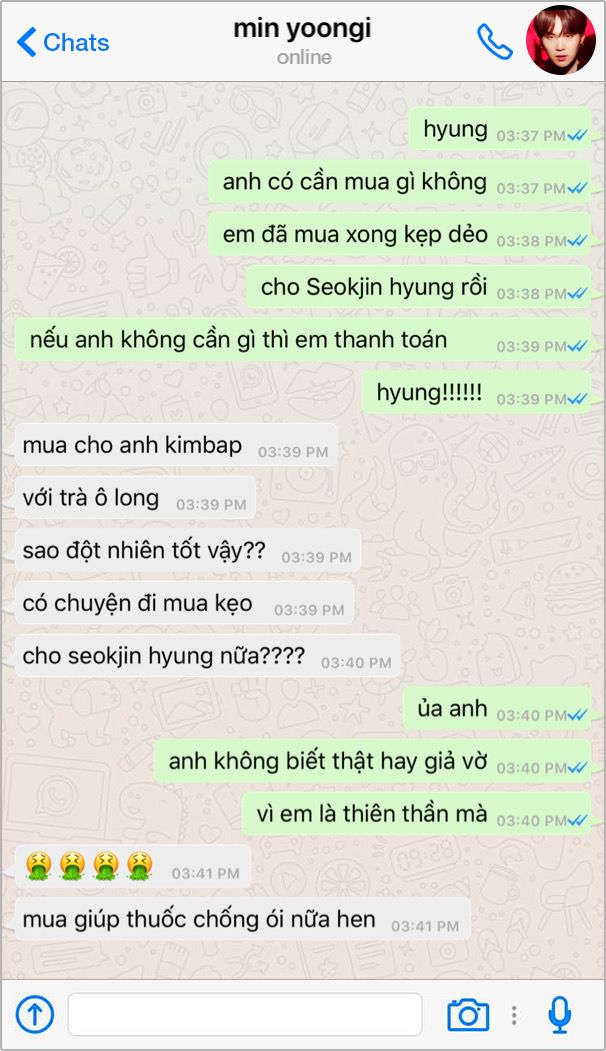The height and width of the screenshot is (1051, 606).
Task: Tap the camera icon
Action: pos(468,1015)
